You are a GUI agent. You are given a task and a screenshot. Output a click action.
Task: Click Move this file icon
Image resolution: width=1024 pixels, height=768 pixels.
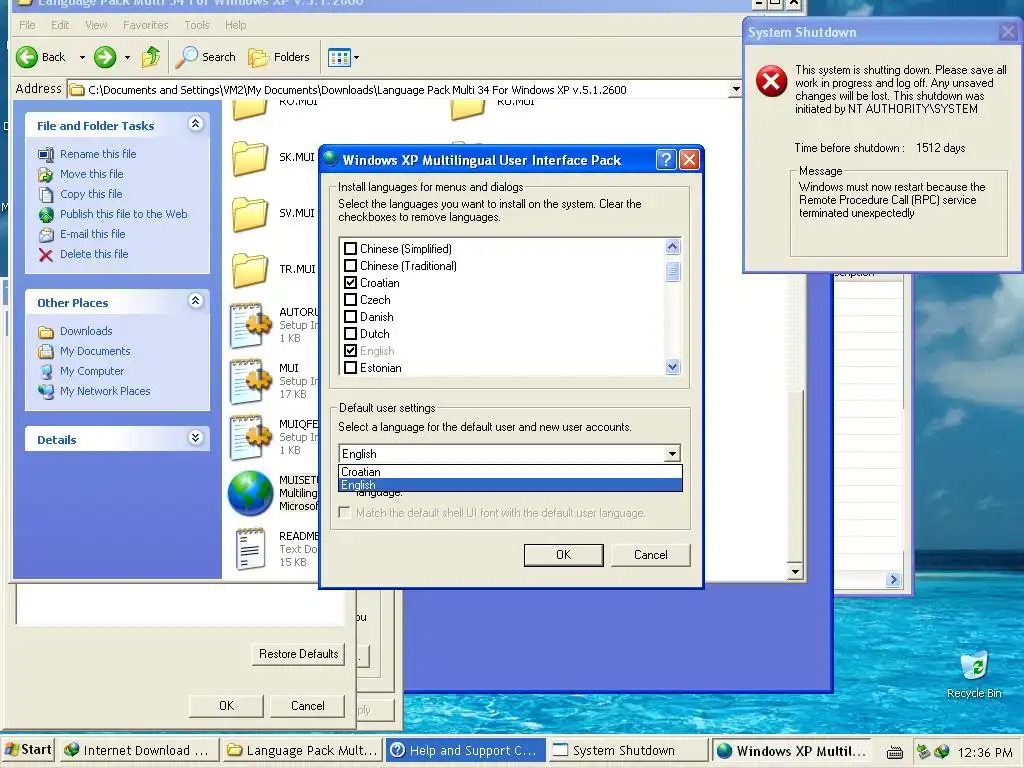[46, 174]
